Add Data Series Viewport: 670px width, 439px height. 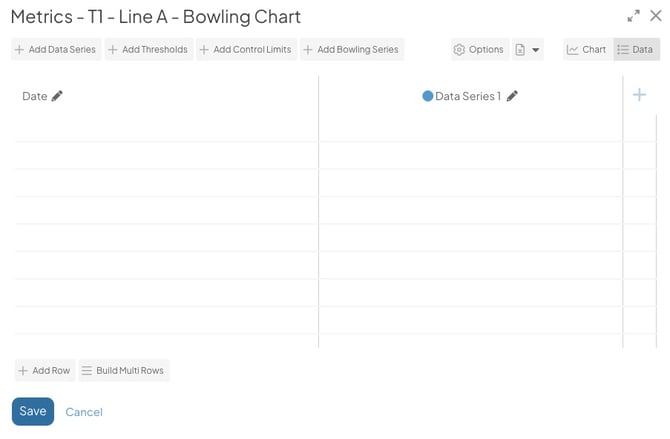click(56, 50)
